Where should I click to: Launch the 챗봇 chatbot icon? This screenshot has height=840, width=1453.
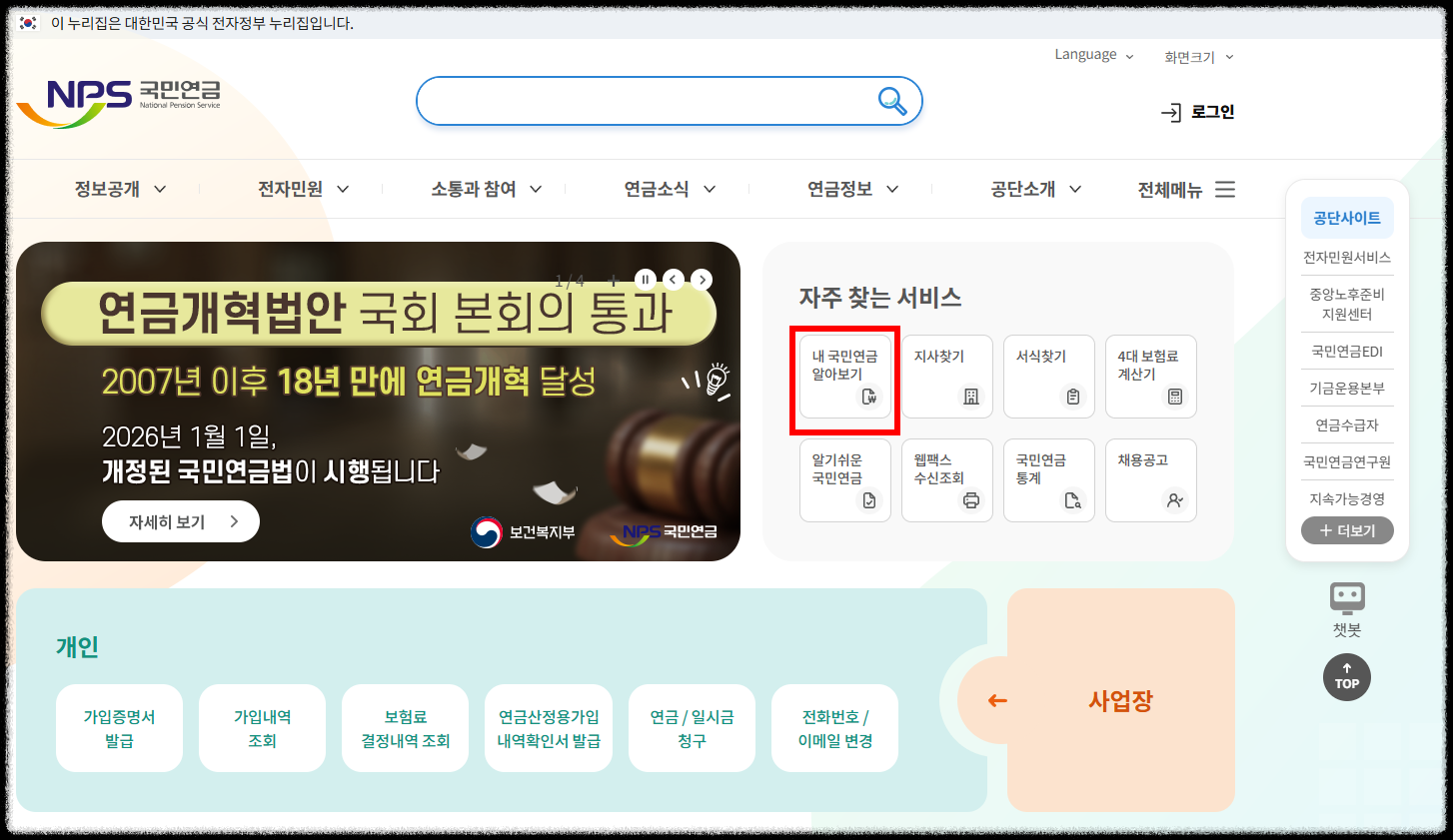click(1347, 609)
